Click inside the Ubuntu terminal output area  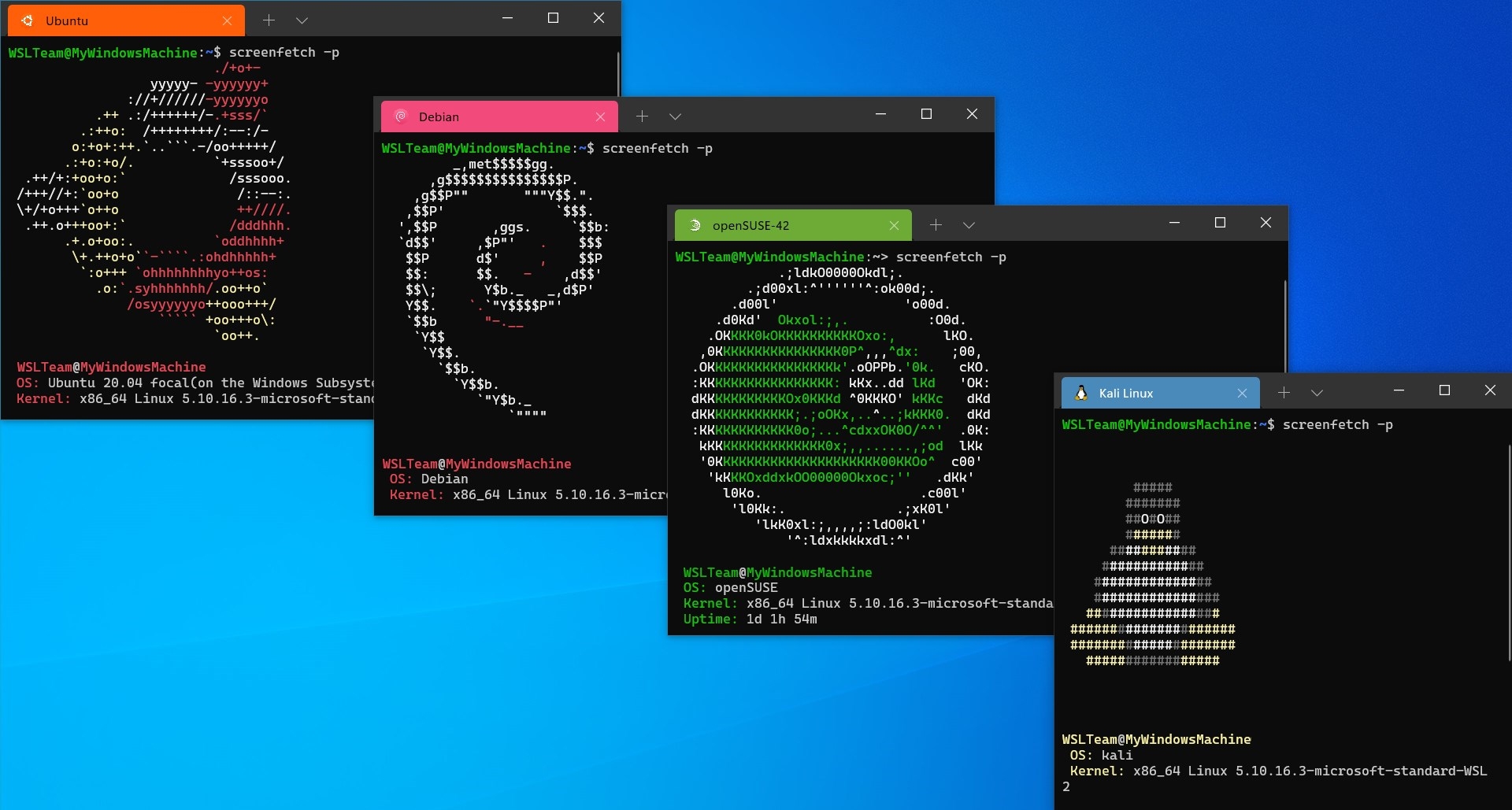coord(157,236)
